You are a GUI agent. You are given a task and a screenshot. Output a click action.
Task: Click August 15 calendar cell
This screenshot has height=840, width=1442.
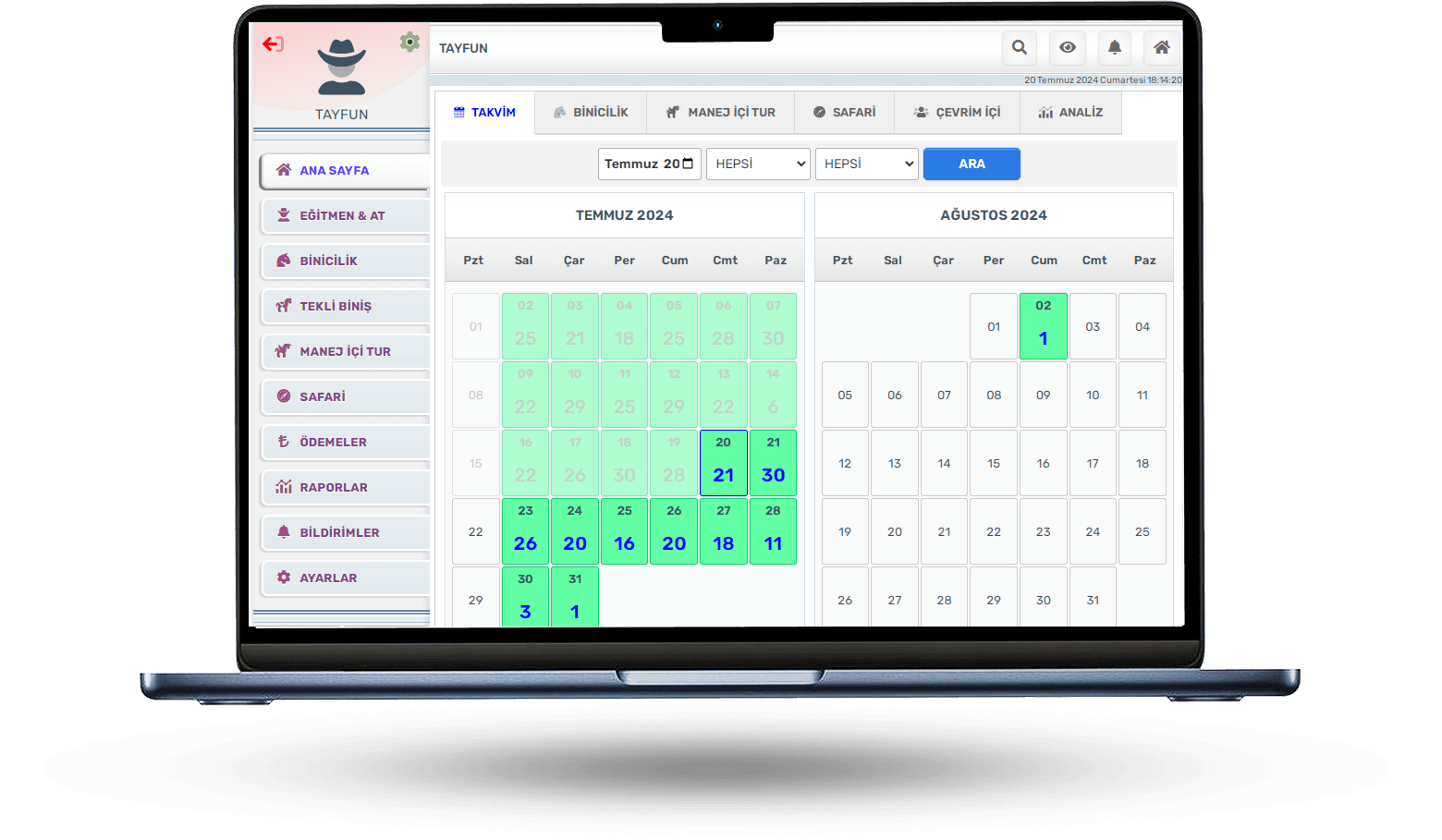(994, 463)
